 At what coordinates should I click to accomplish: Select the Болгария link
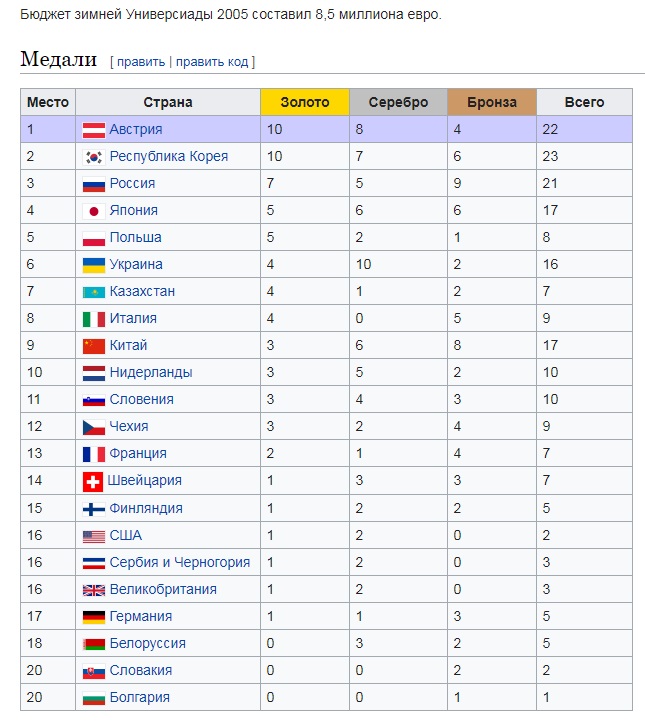click(139, 698)
